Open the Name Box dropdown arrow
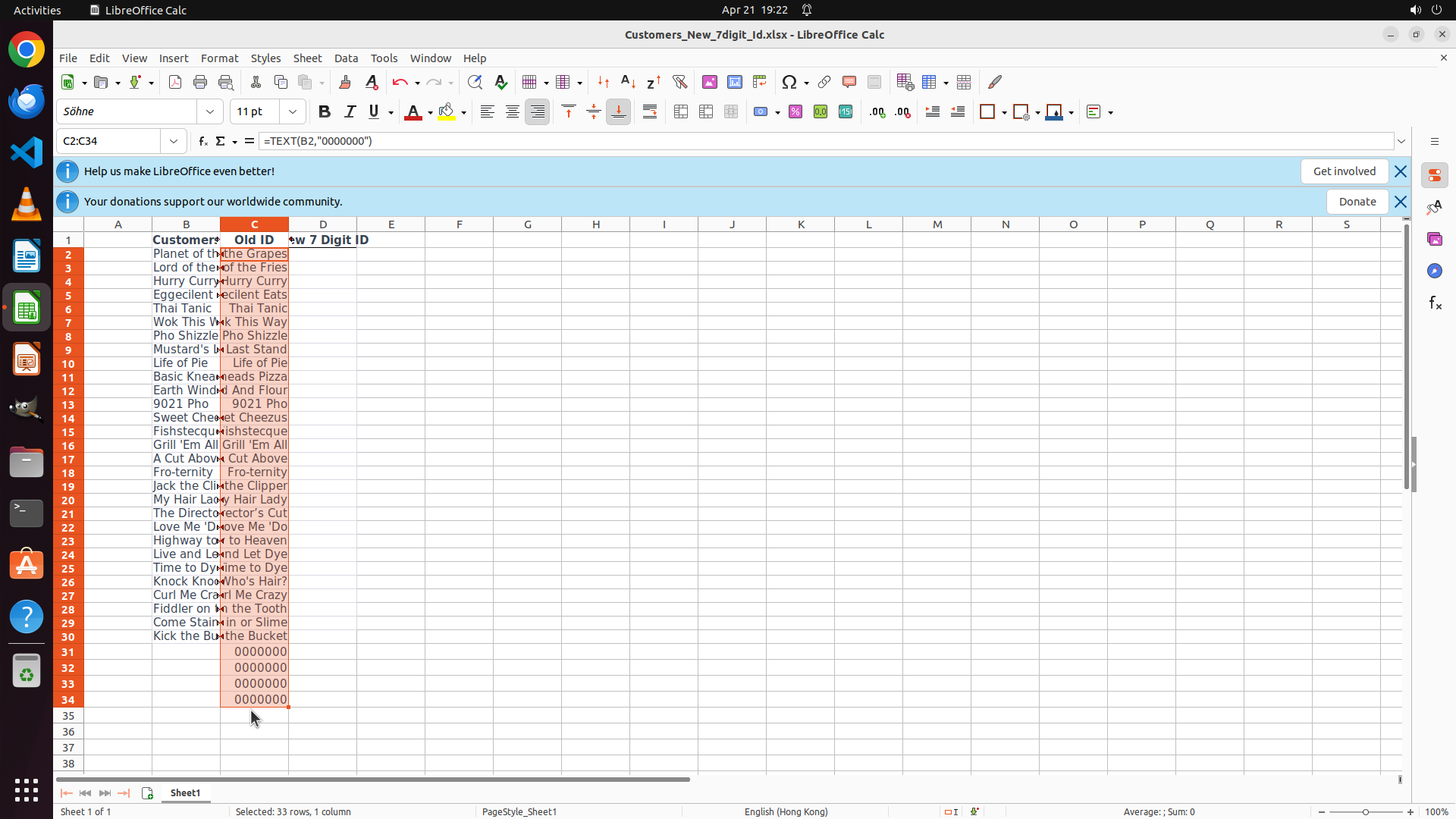The width and height of the screenshot is (1456, 819). click(174, 141)
